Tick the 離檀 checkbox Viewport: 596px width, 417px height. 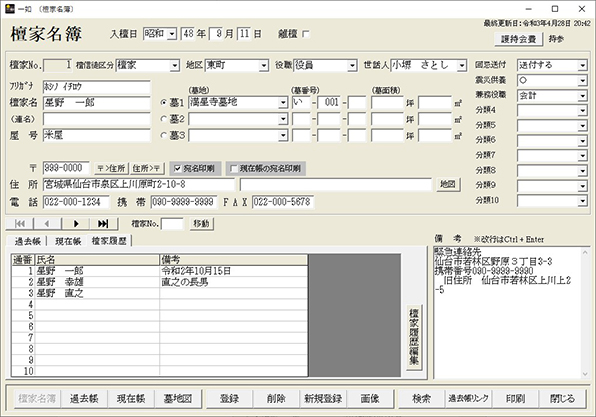[306, 34]
